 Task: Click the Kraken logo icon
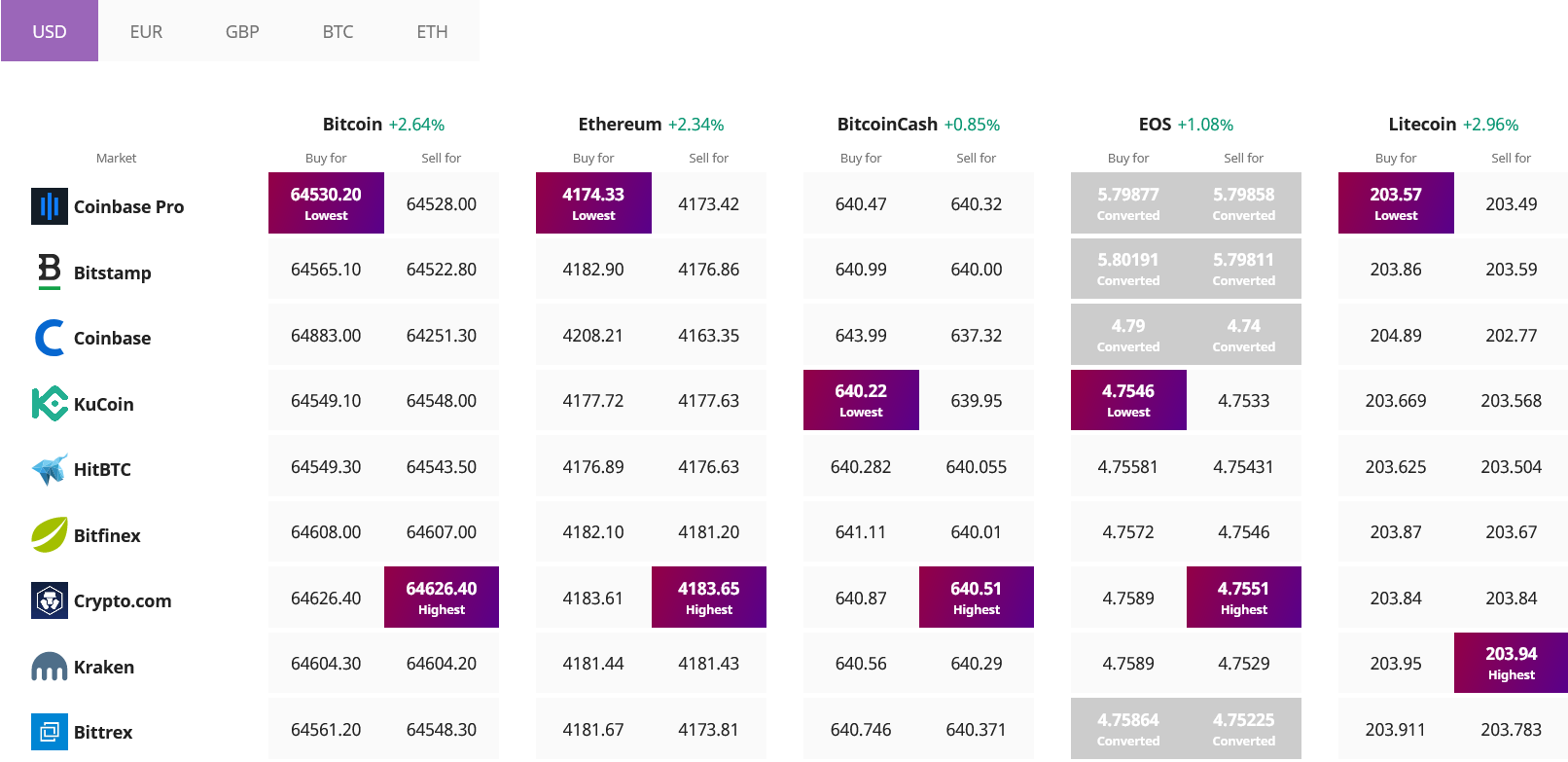[x=50, y=667]
